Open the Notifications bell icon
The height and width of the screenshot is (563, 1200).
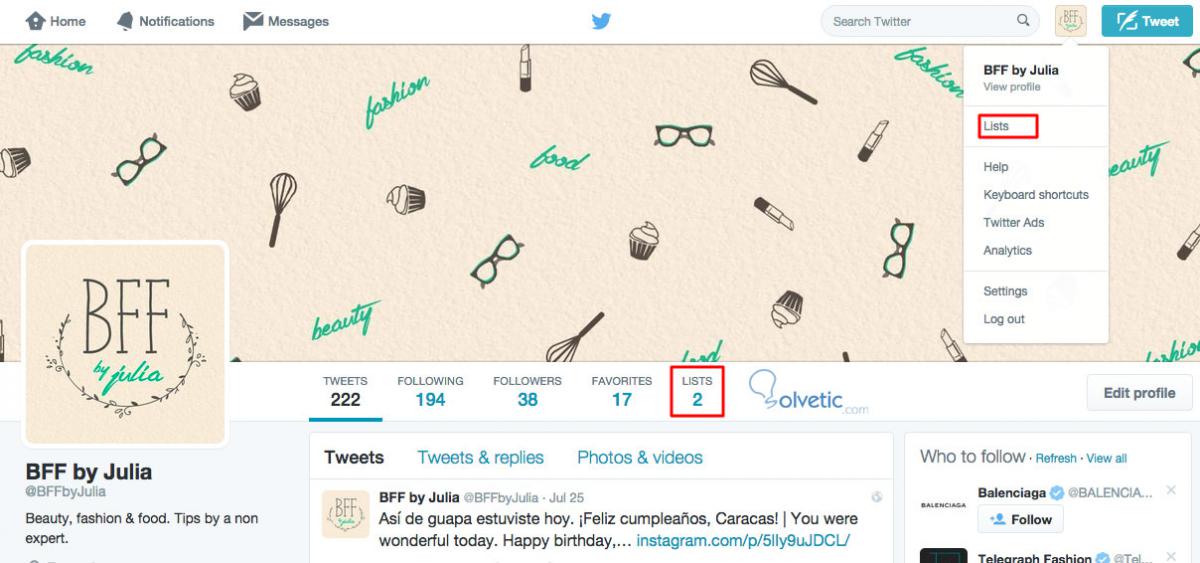click(x=125, y=21)
